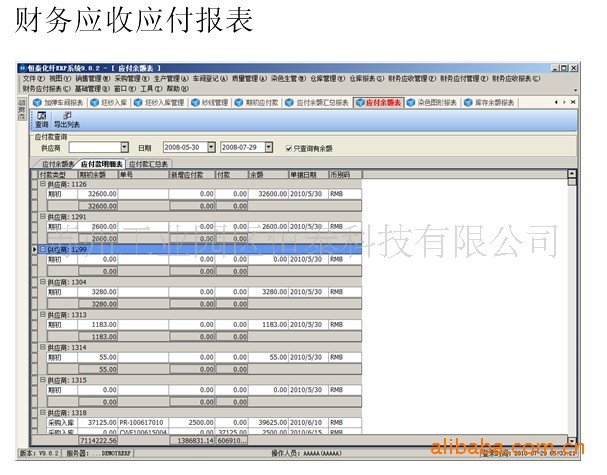This screenshot has width=607, height=475.
Task: Switch to the 应付款汇总表 sub-tab
Action: pyautogui.click(x=149, y=164)
